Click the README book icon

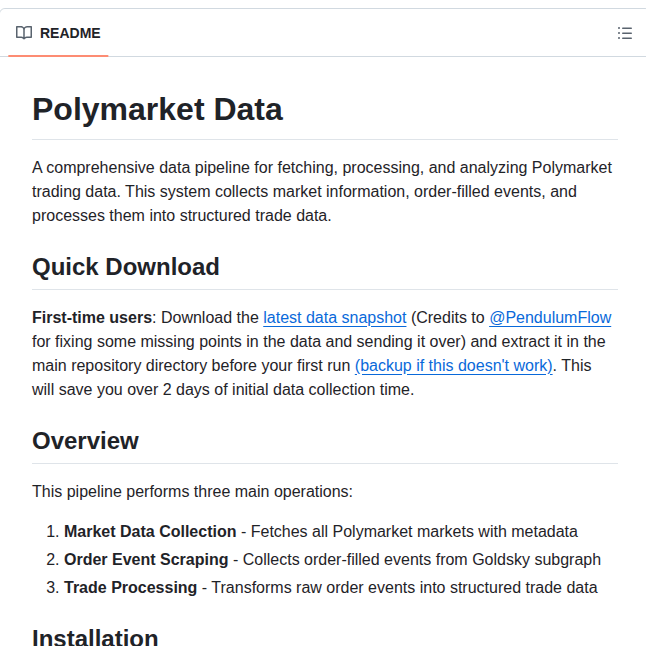point(24,33)
